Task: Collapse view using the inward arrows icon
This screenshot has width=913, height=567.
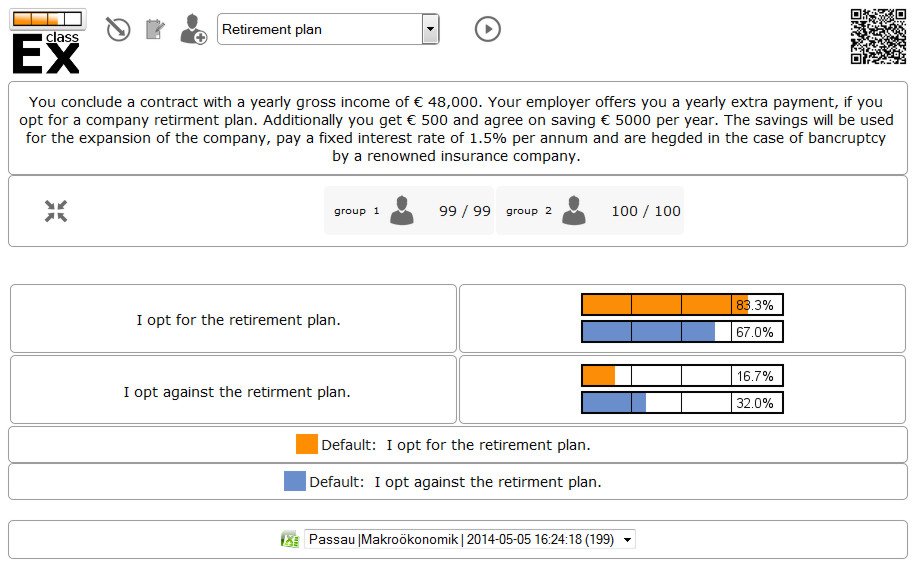Action: [56, 211]
